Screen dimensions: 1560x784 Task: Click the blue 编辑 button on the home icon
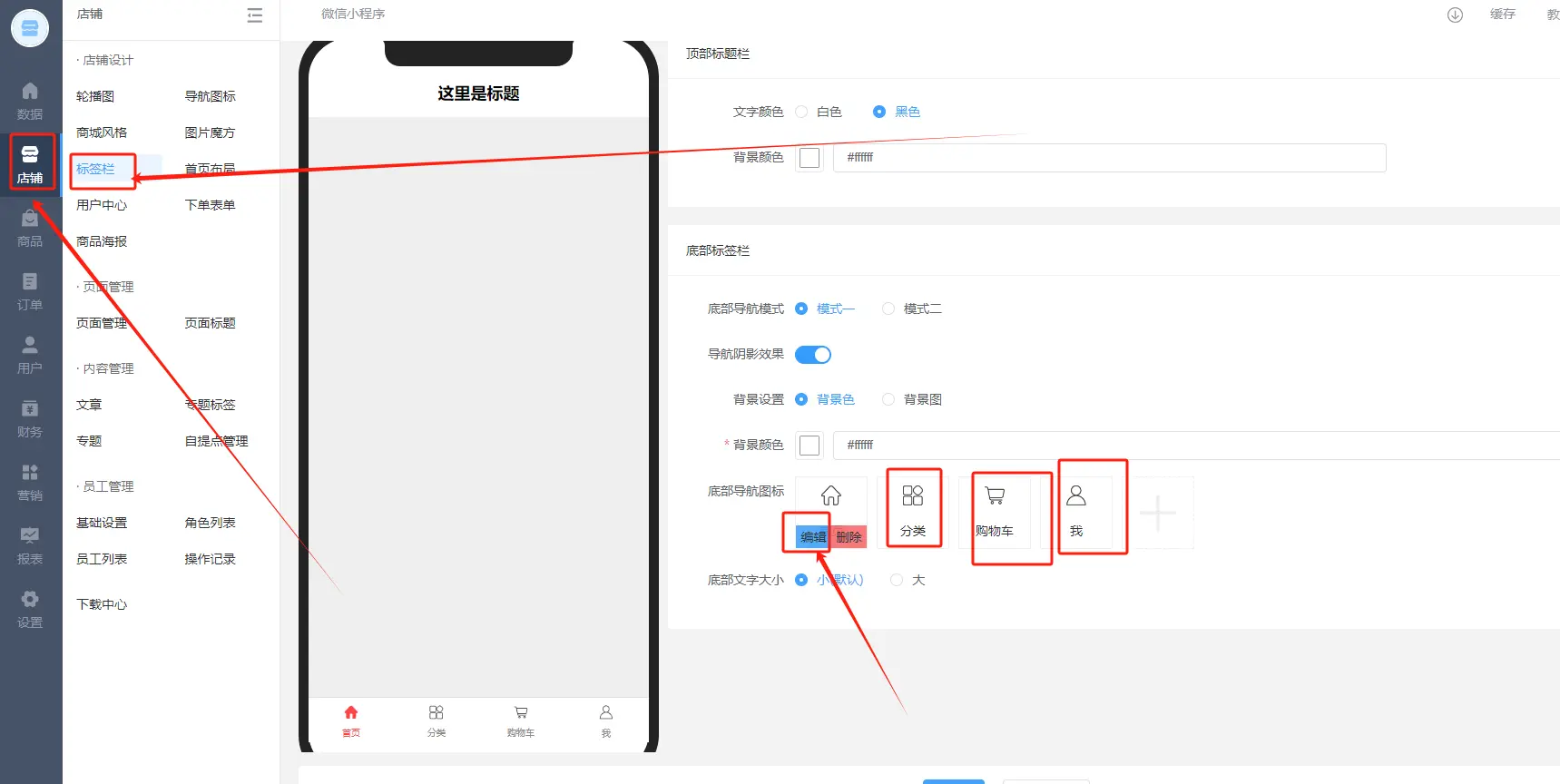(813, 537)
